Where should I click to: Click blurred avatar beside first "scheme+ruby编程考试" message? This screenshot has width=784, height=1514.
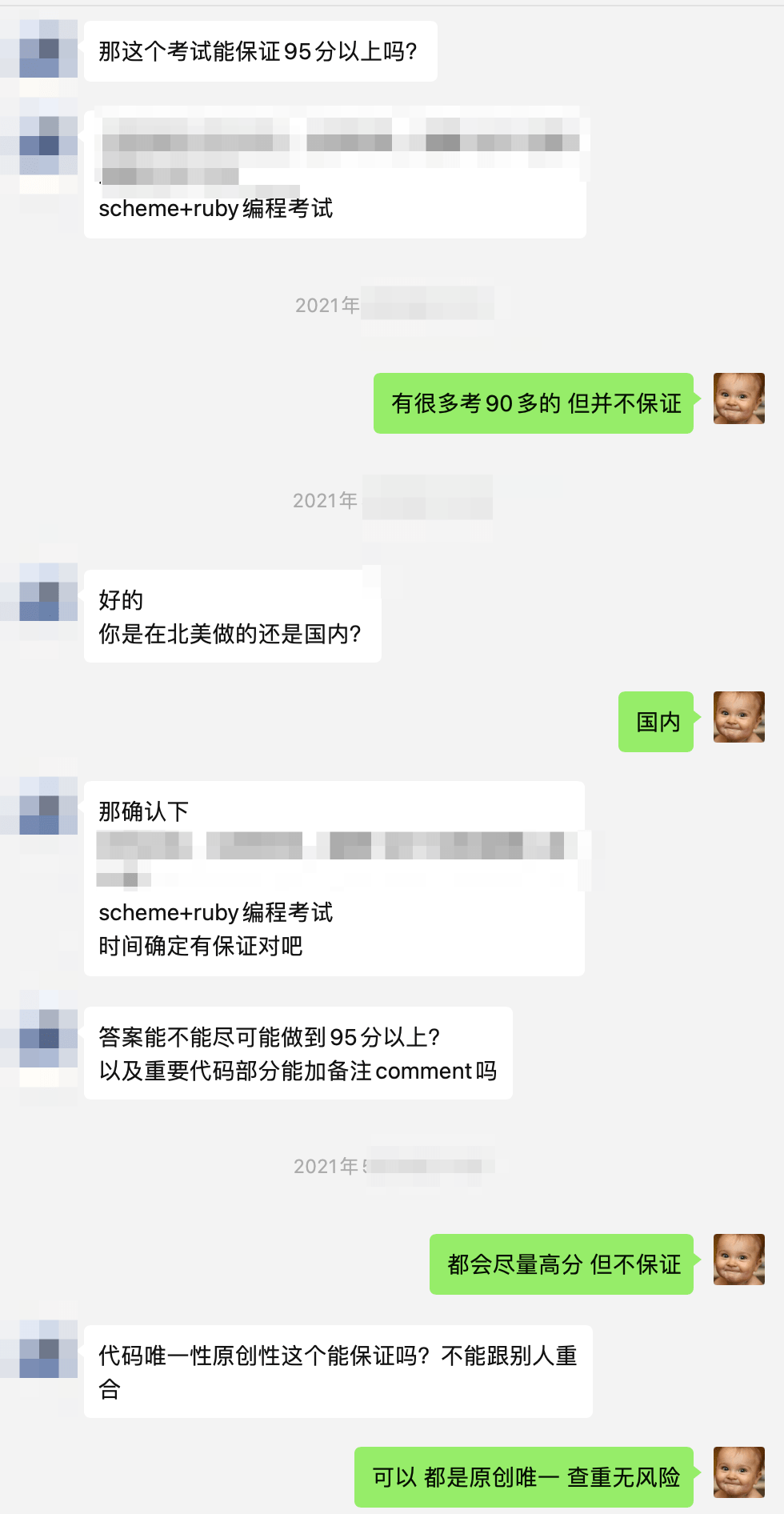click(49, 146)
